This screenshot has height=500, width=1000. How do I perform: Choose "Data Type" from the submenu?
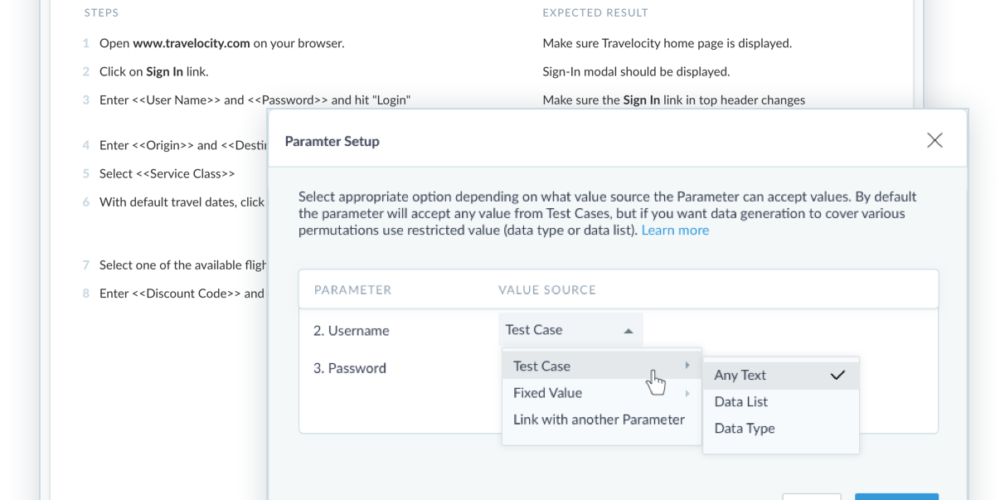coord(744,429)
